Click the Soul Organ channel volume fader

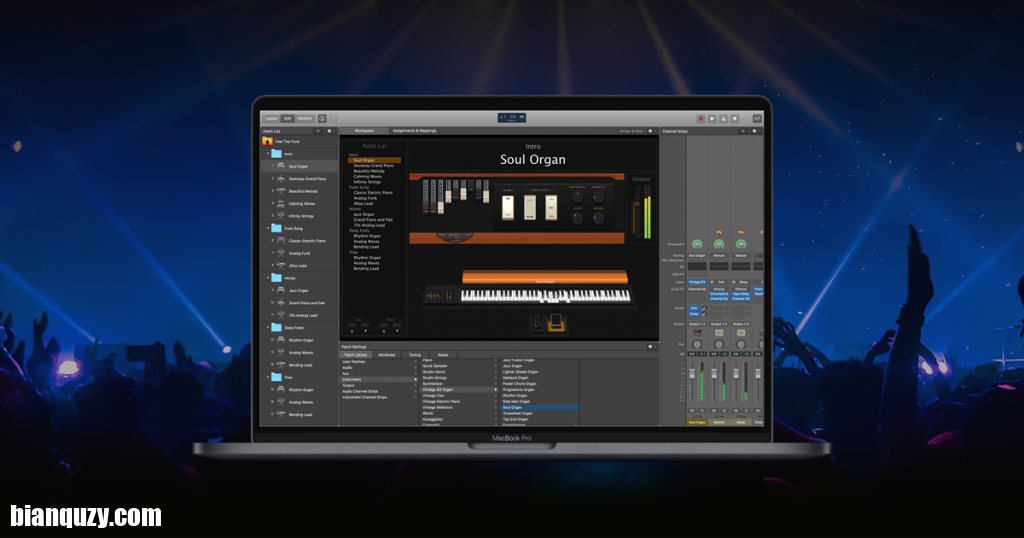coord(692,374)
